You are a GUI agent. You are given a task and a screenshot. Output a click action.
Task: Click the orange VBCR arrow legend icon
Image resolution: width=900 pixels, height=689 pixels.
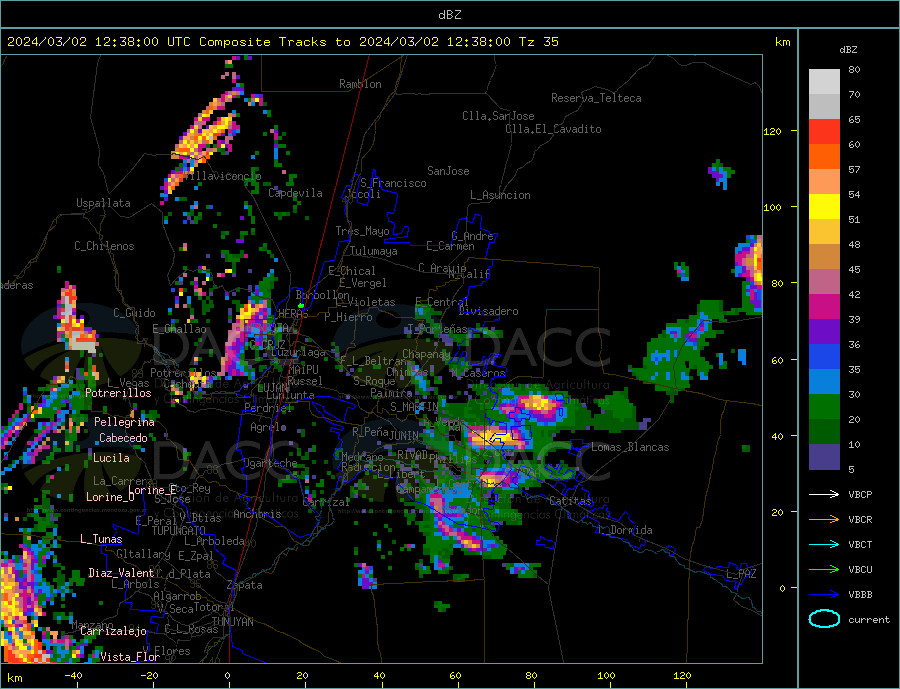pos(824,520)
